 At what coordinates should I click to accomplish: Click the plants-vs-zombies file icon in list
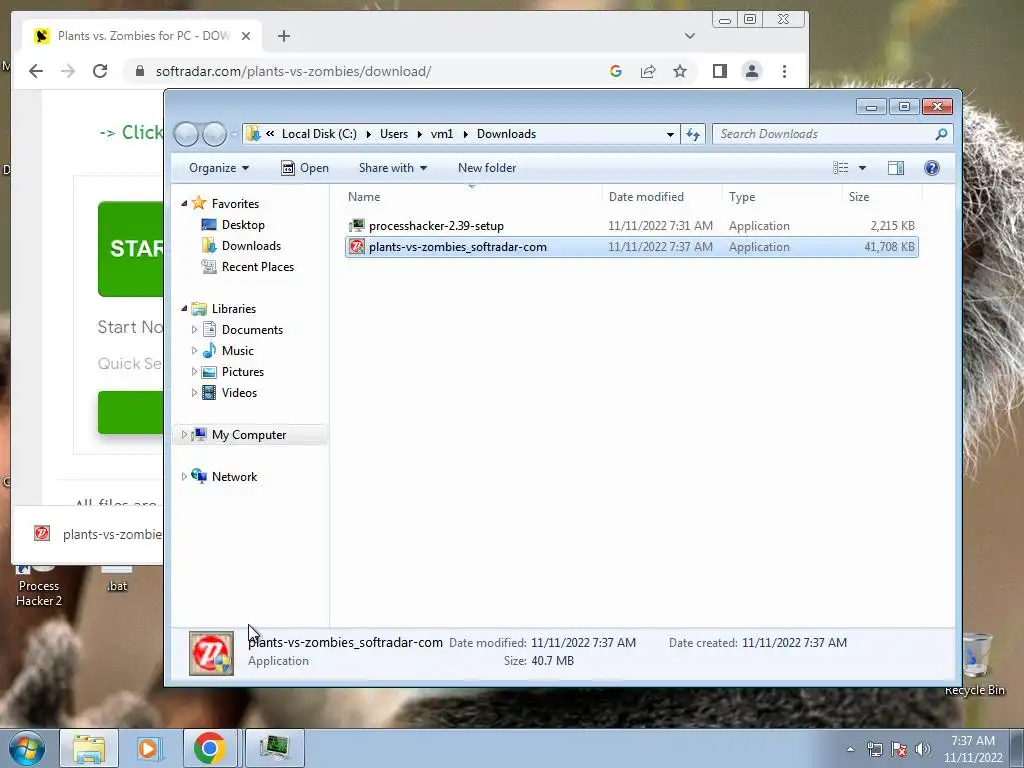357,247
